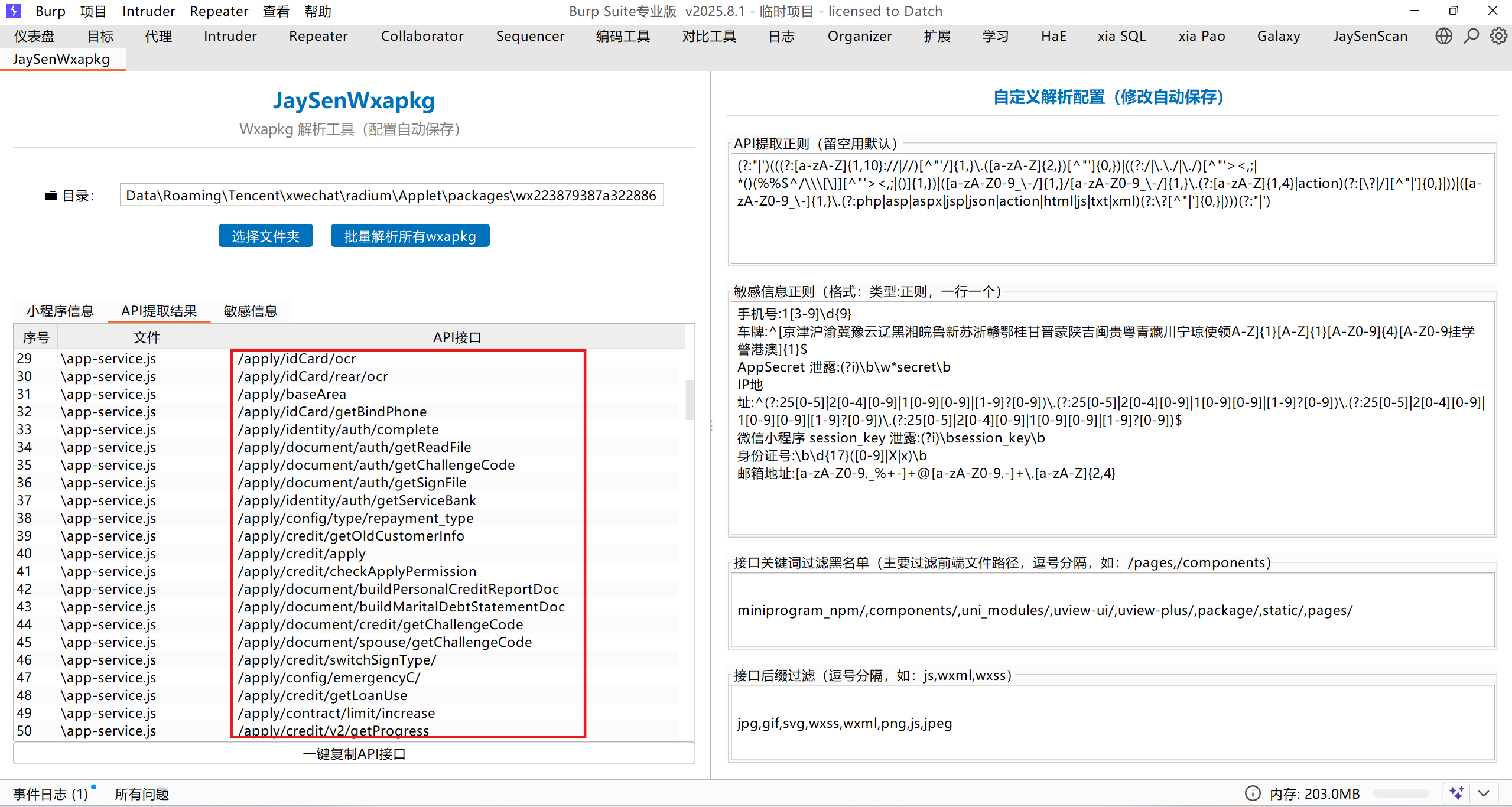Click the memory info circle icon
The width and height of the screenshot is (1512, 807).
(1253, 793)
